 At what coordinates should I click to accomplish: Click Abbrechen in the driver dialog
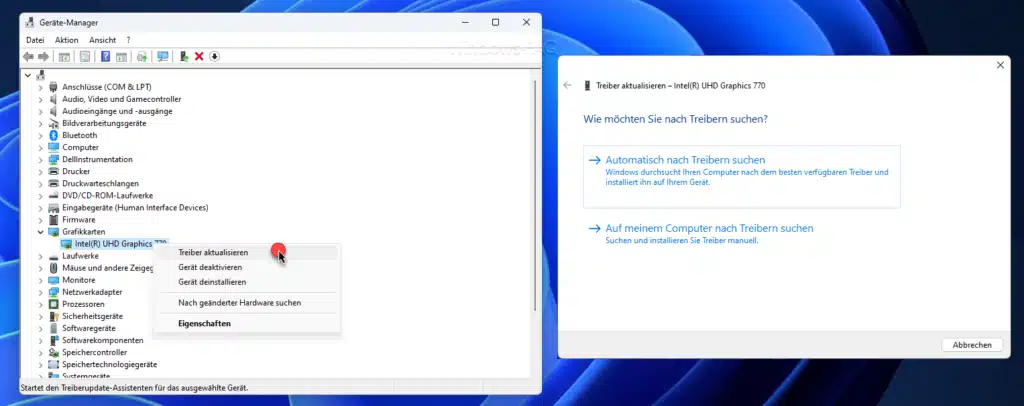(x=972, y=345)
